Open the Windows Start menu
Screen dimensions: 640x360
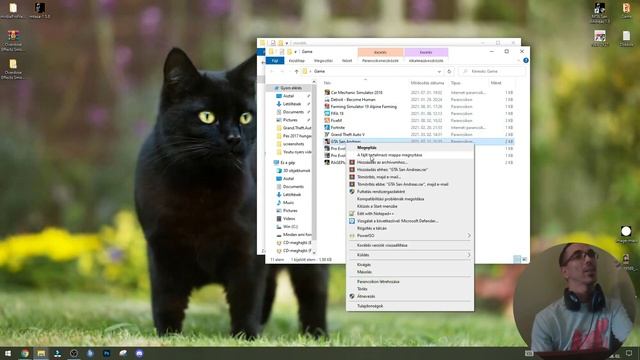8,353
